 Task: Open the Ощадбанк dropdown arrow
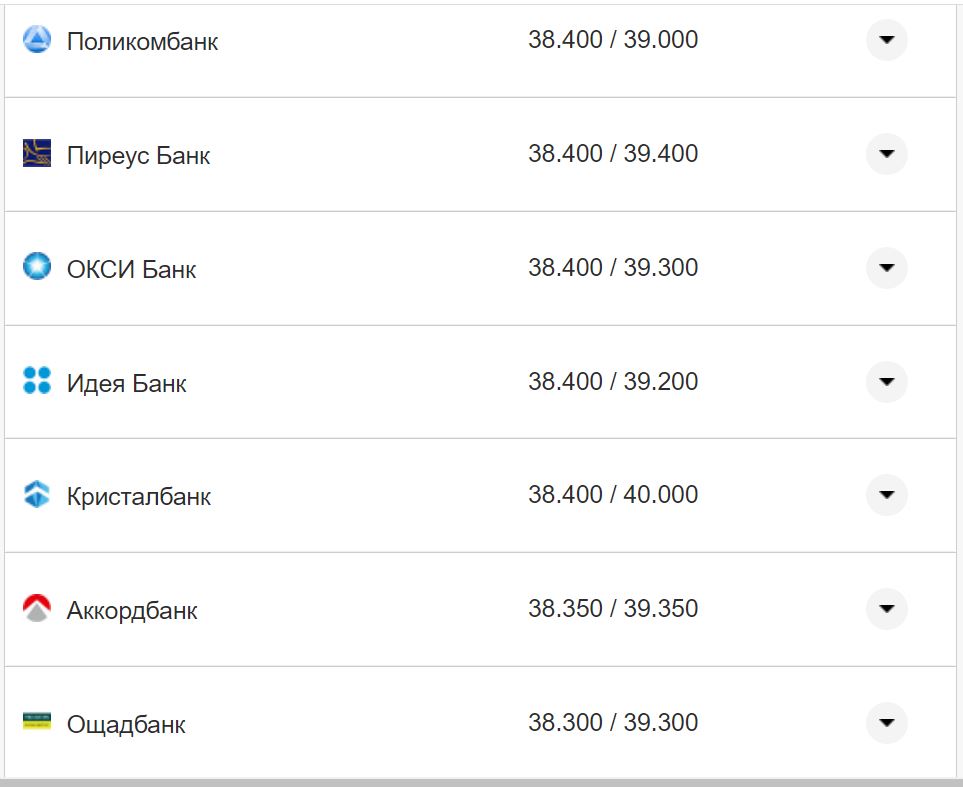[886, 723]
